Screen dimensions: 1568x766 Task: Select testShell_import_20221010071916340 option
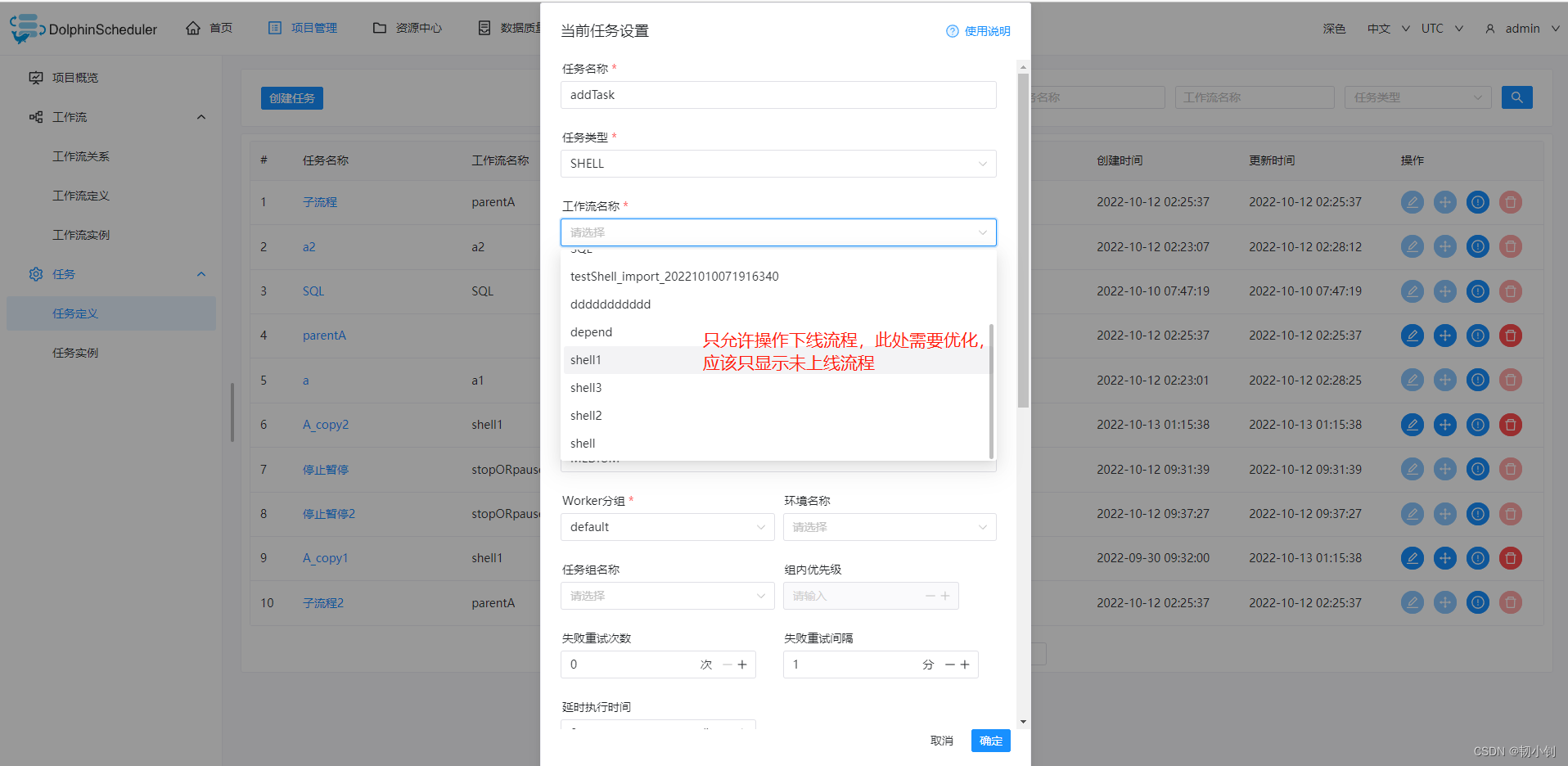(776, 277)
